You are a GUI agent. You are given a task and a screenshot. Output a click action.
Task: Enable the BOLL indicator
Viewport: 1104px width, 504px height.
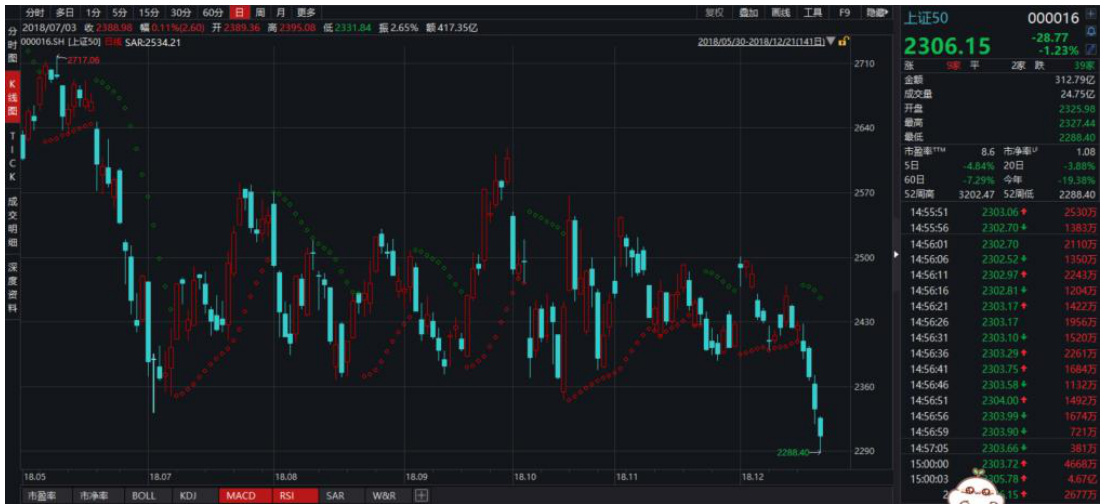pos(143,495)
